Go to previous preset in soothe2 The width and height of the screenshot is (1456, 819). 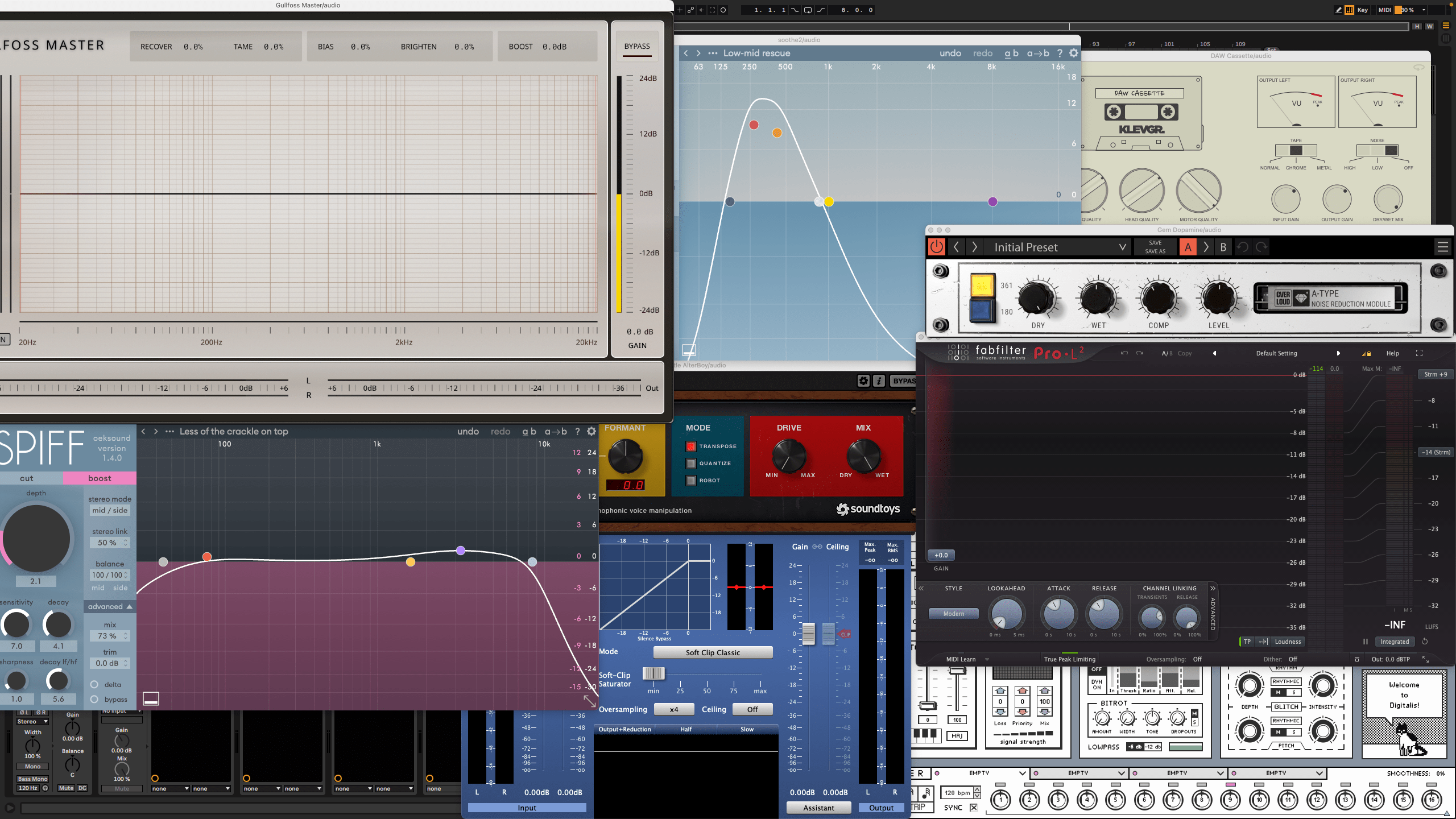click(x=686, y=53)
